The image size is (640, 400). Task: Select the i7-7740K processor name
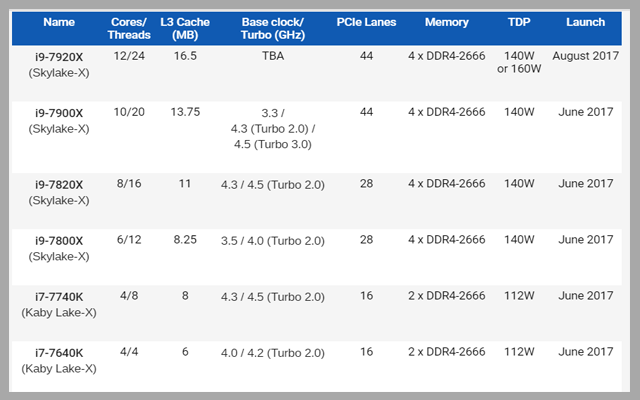point(58,296)
